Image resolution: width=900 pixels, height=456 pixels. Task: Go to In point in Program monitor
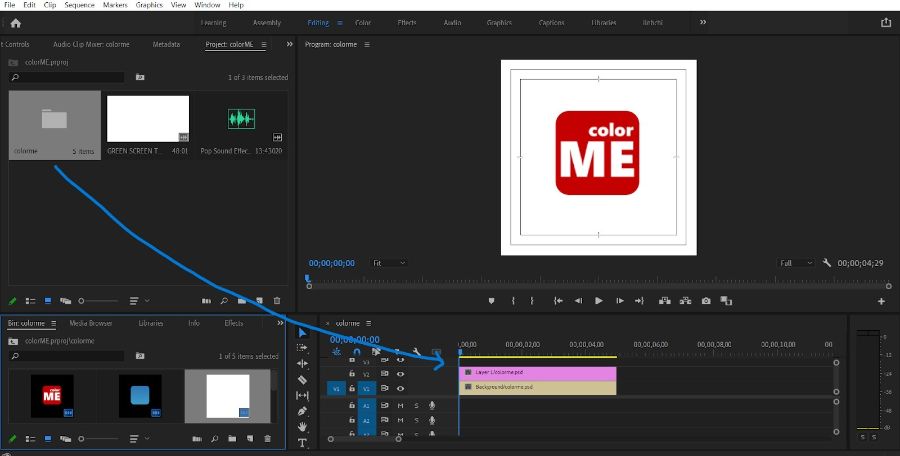(558, 301)
